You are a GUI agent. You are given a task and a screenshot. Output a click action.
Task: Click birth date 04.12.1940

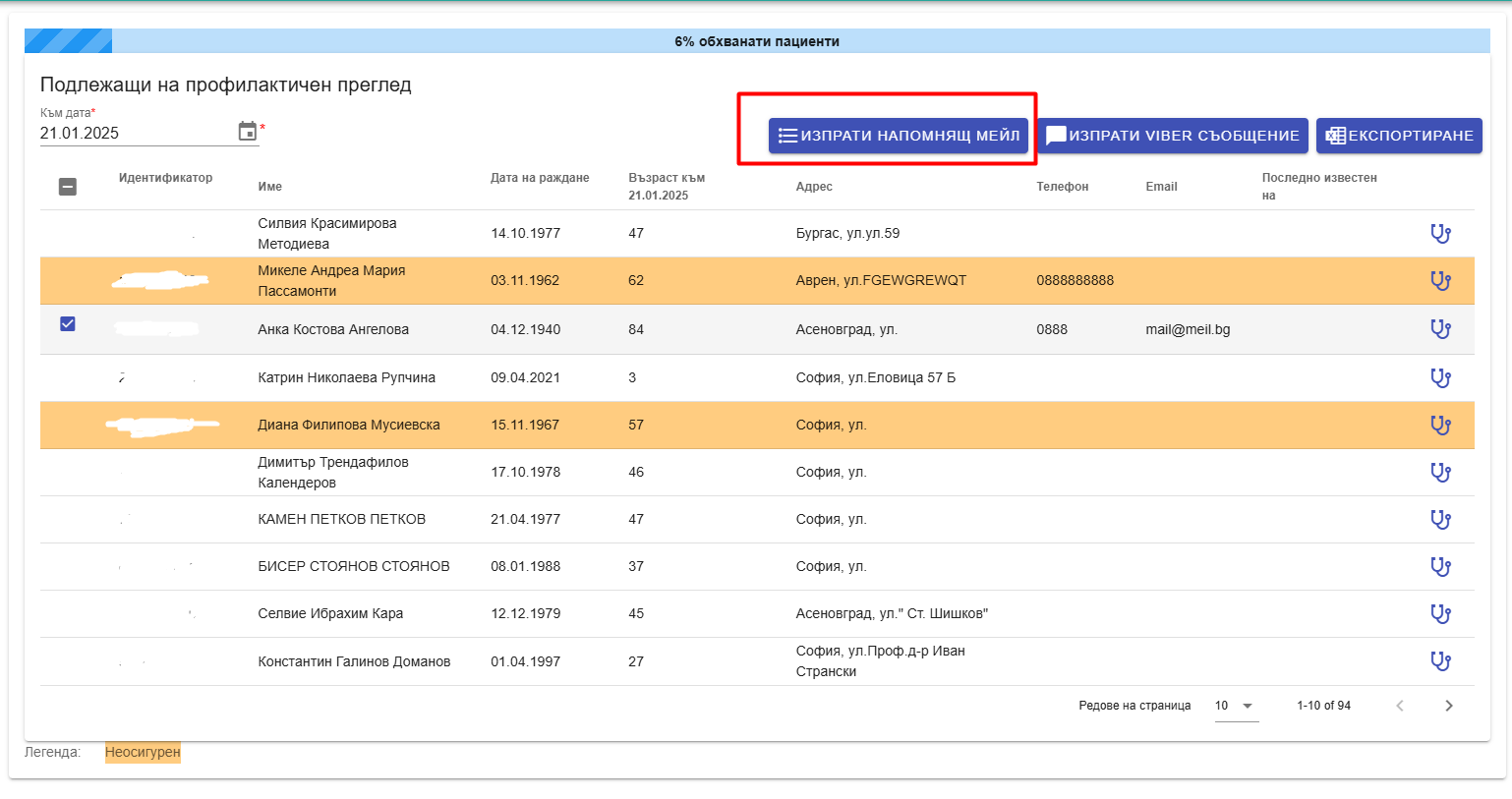[525, 329]
